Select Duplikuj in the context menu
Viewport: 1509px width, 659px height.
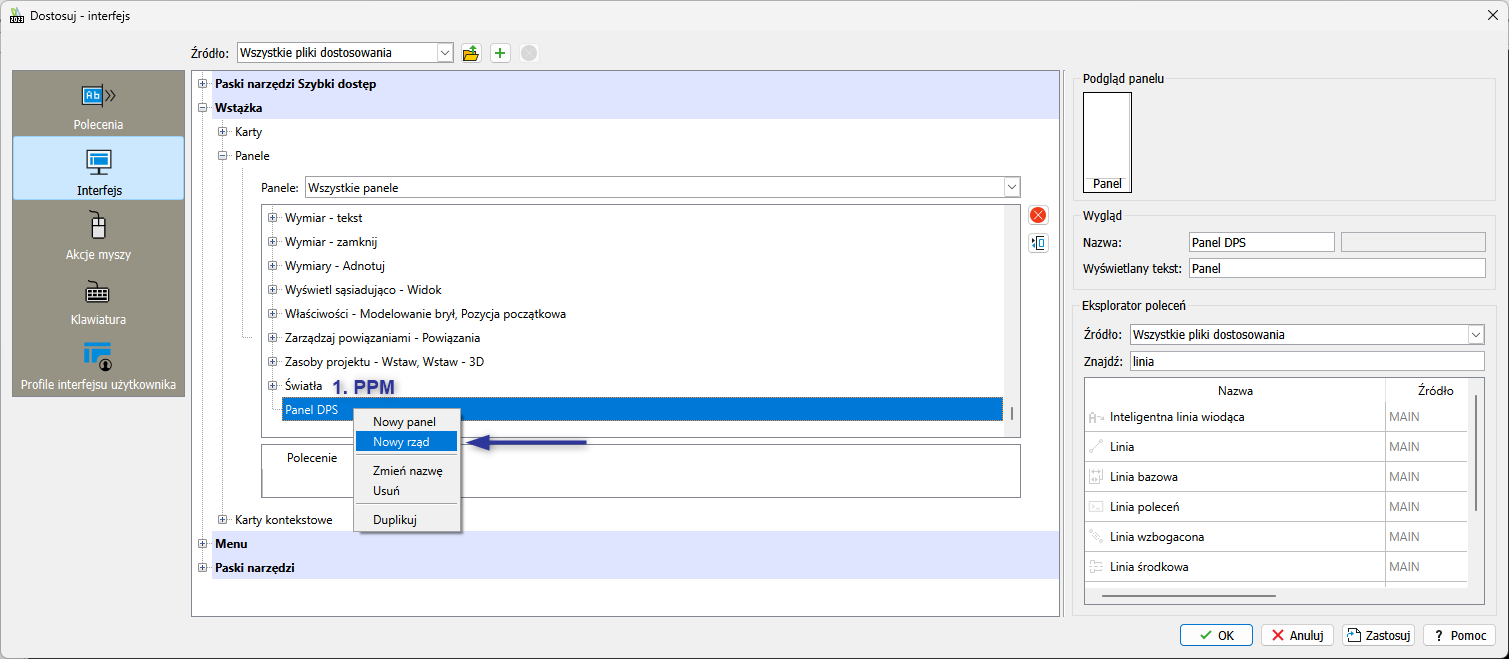(x=394, y=520)
